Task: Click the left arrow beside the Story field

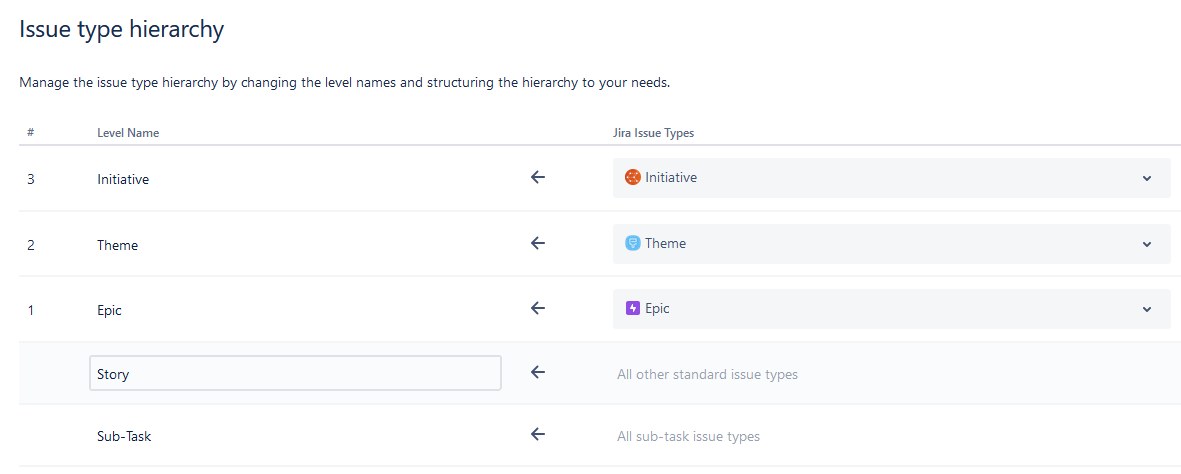Action: (x=537, y=372)
